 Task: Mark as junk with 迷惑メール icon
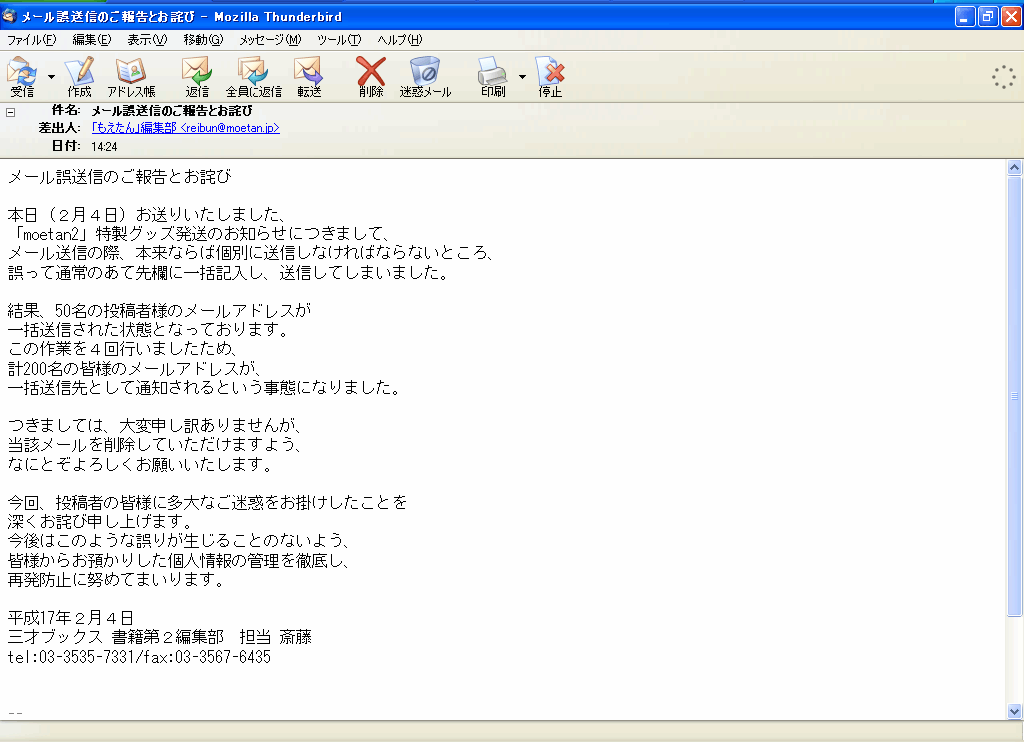coord(425,75)
